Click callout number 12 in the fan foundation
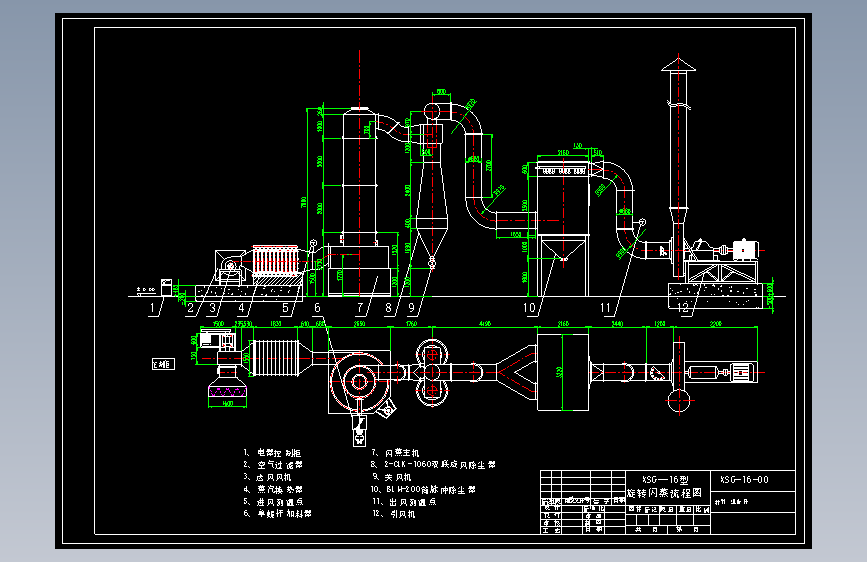The image size is (867, 562). point(683,308)
